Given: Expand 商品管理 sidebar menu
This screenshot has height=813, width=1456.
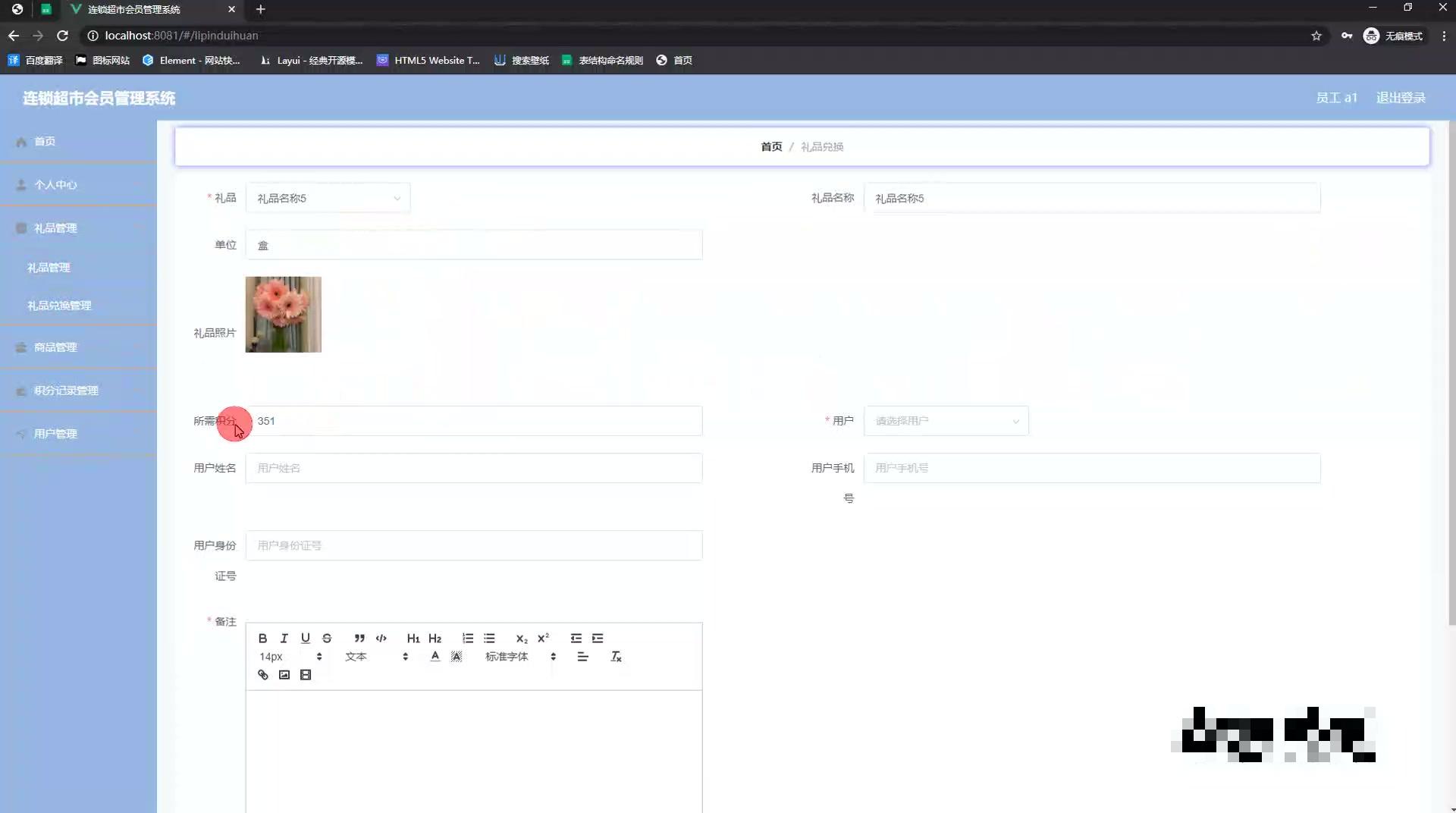Looking at the screenshot, I should click(x=78, y=347).
